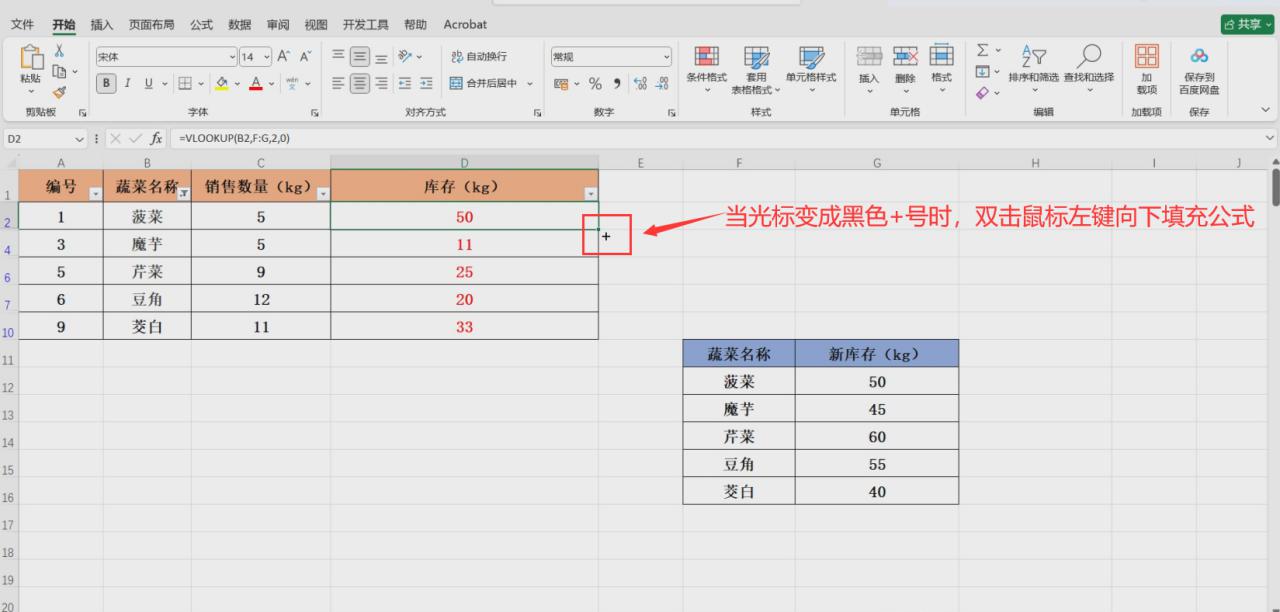
Task: Click the vertical scrollbar thumb
Action: tap(1275, 188)
